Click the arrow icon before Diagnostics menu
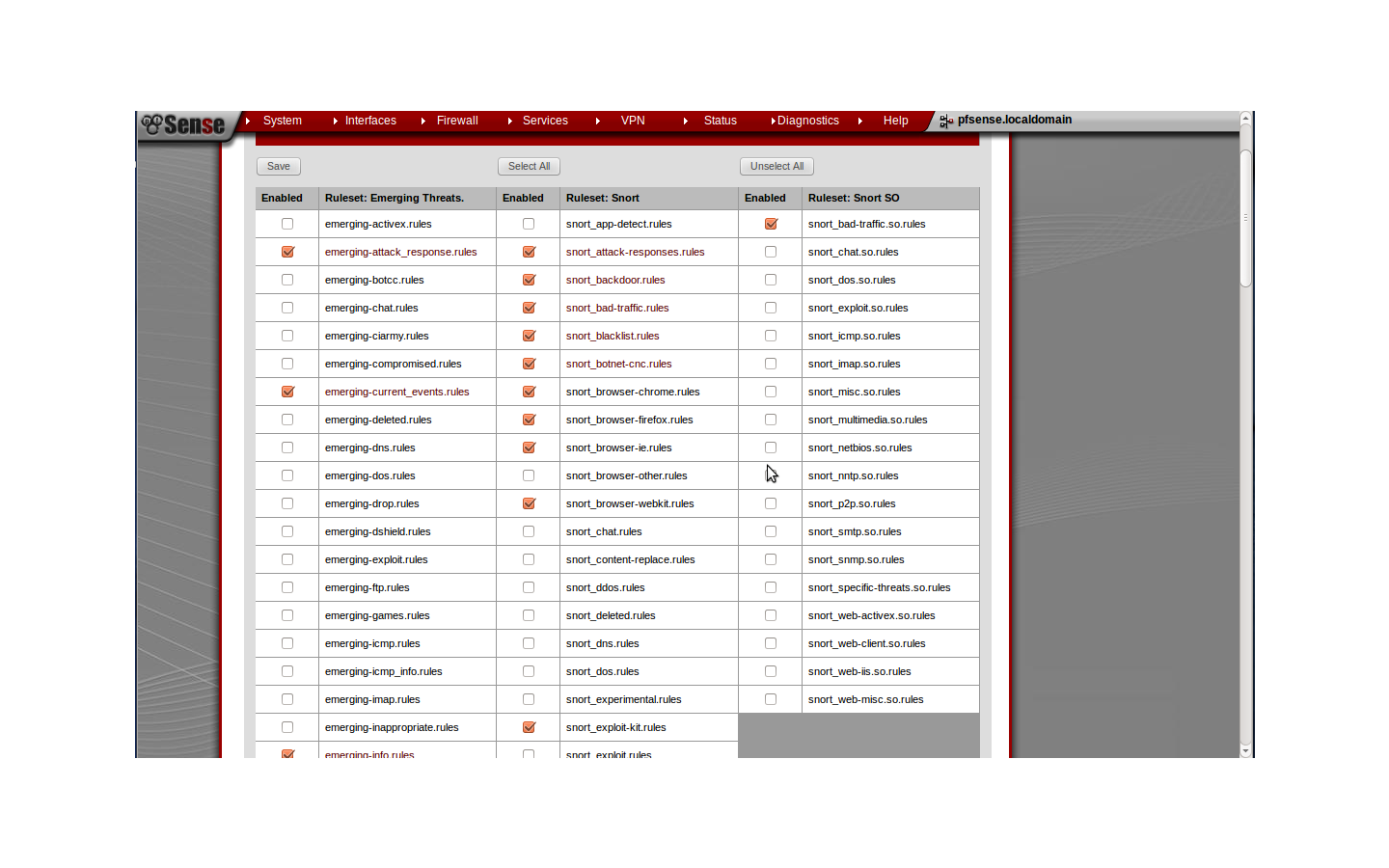 [x=773, y=122]
